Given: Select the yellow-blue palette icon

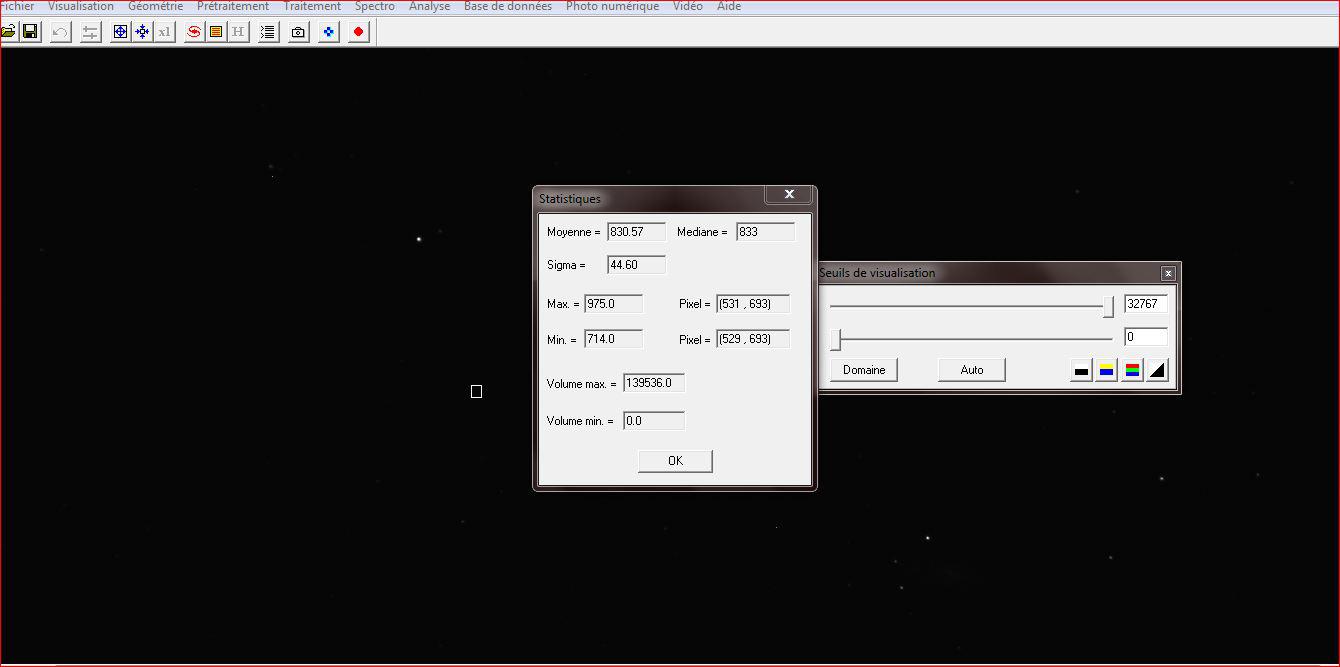Looking at the screenshot, I should (1107, 371).
